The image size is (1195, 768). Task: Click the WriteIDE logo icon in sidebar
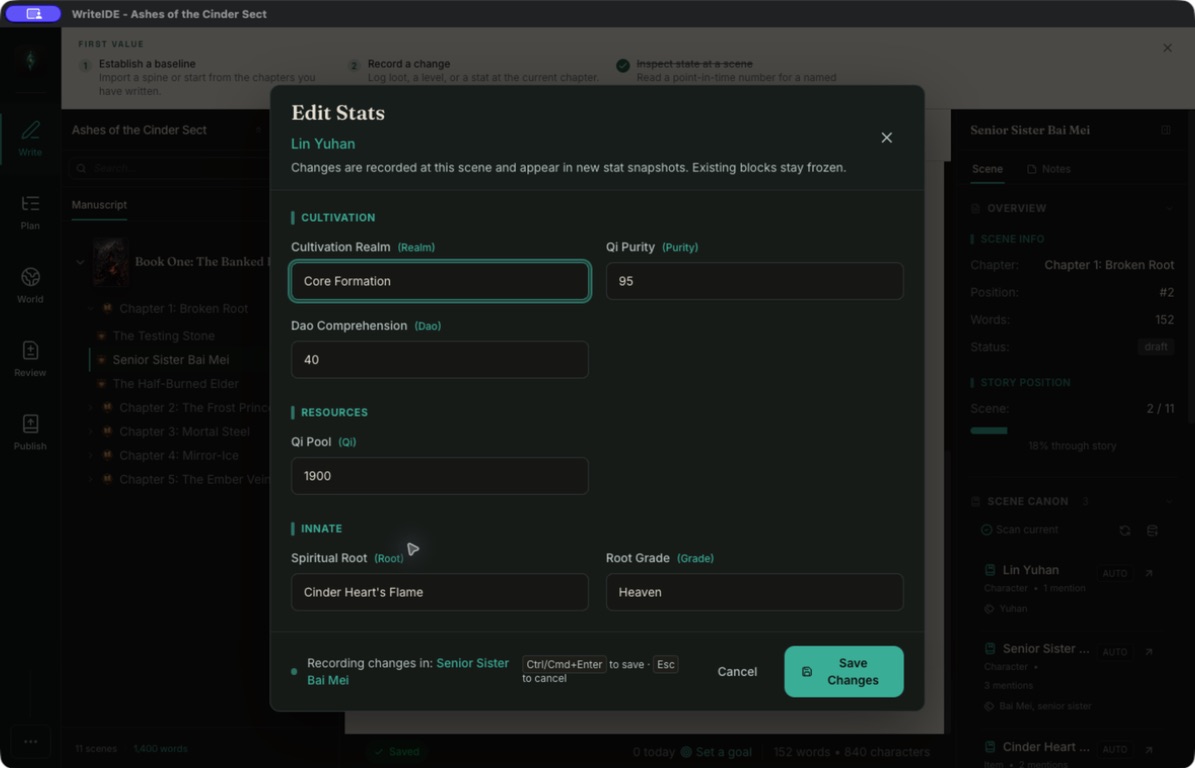(x=30, y=59)
